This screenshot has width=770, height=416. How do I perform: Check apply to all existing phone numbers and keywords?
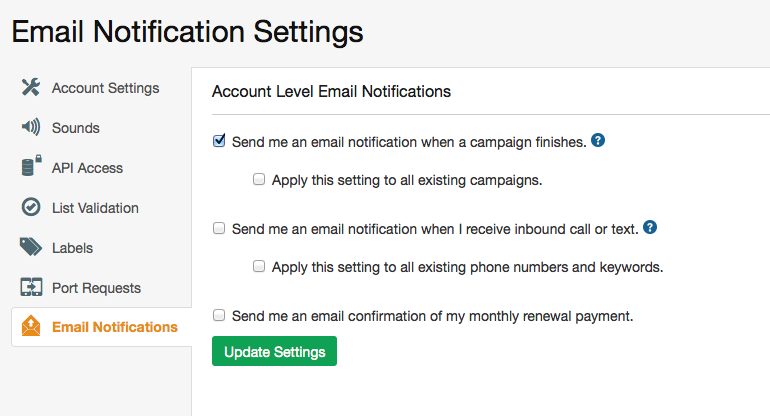point(259,267)
